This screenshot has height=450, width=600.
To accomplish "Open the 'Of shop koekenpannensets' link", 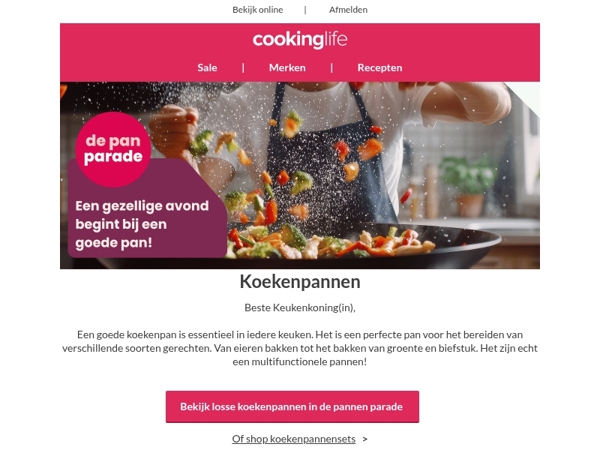I will [x=293, y=439].
